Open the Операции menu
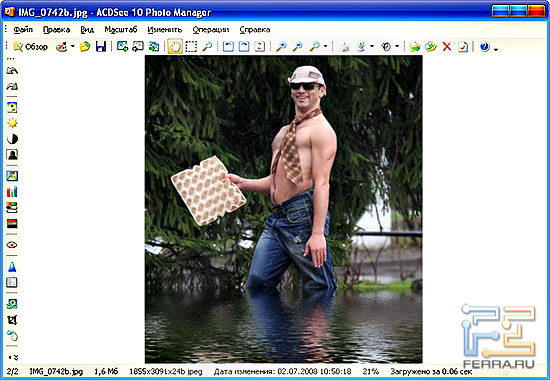This screenshot has width=550, height=380. 211,30
